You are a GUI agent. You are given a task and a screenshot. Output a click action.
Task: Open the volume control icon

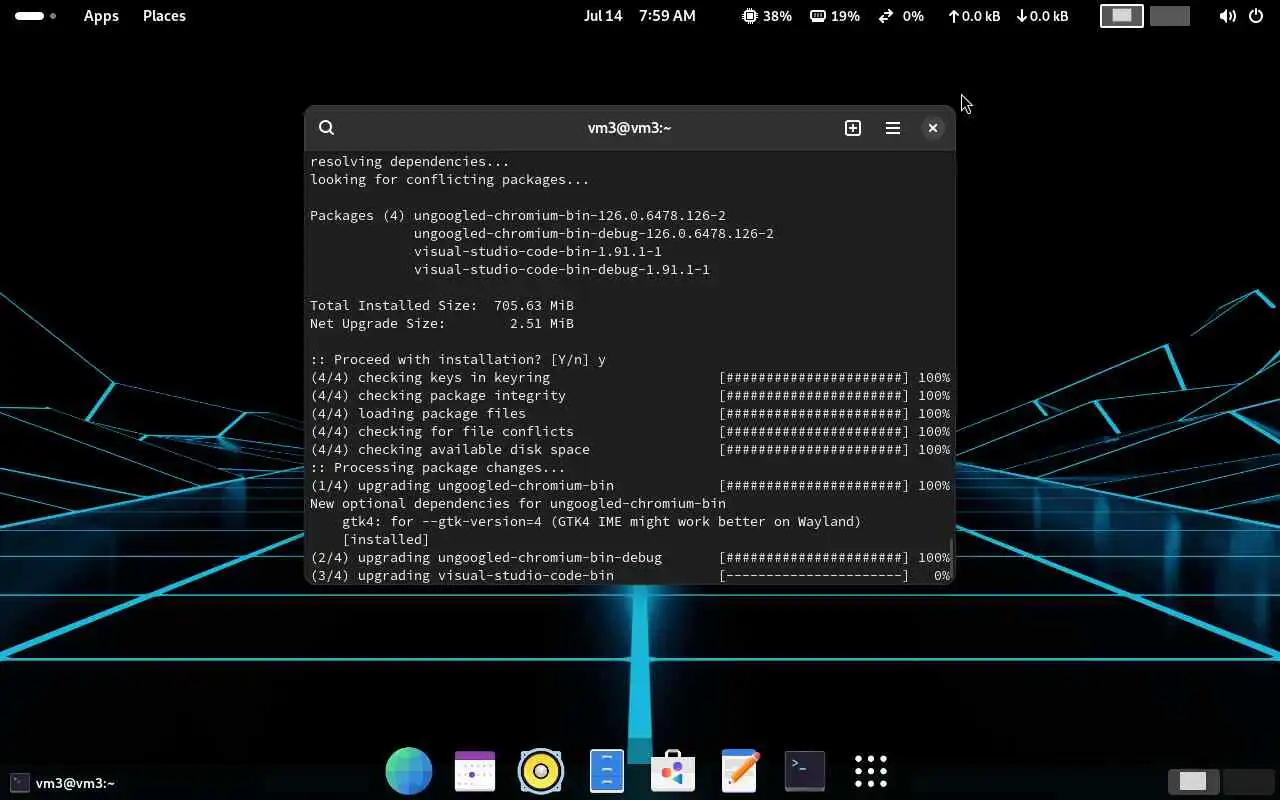[x=1228, y=16]
